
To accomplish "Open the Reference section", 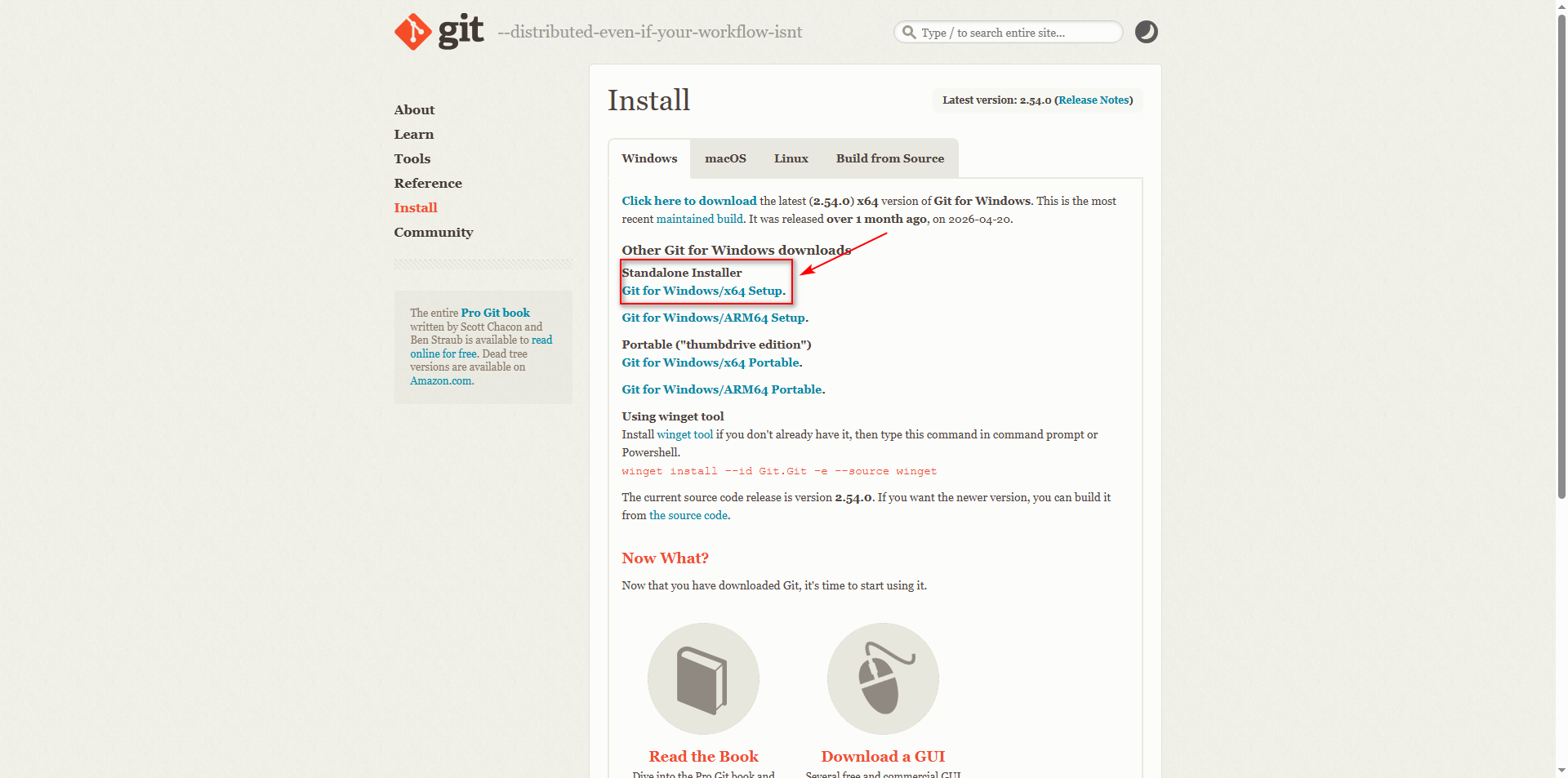I will pos(428,184).
